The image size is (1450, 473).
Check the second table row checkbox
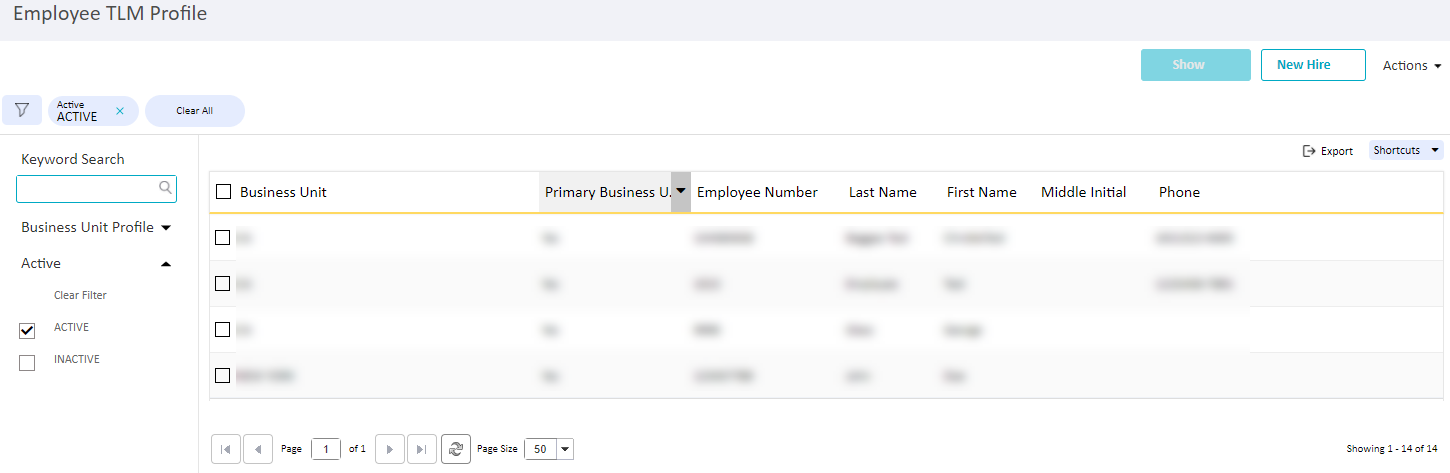(x=223, y=284)
